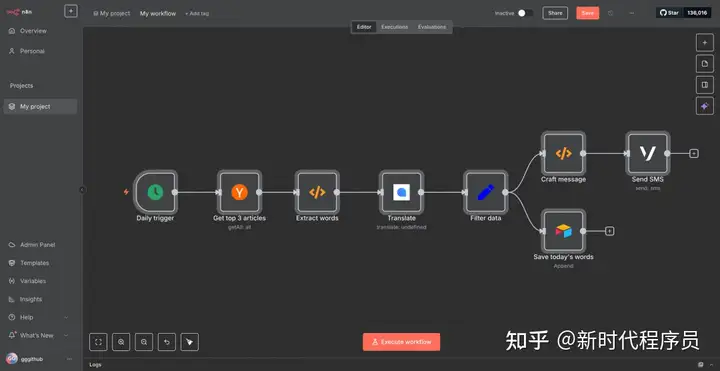Switch to the Executions tab
The height and width of the screenshot is (371, 720).
pos(394,27)
